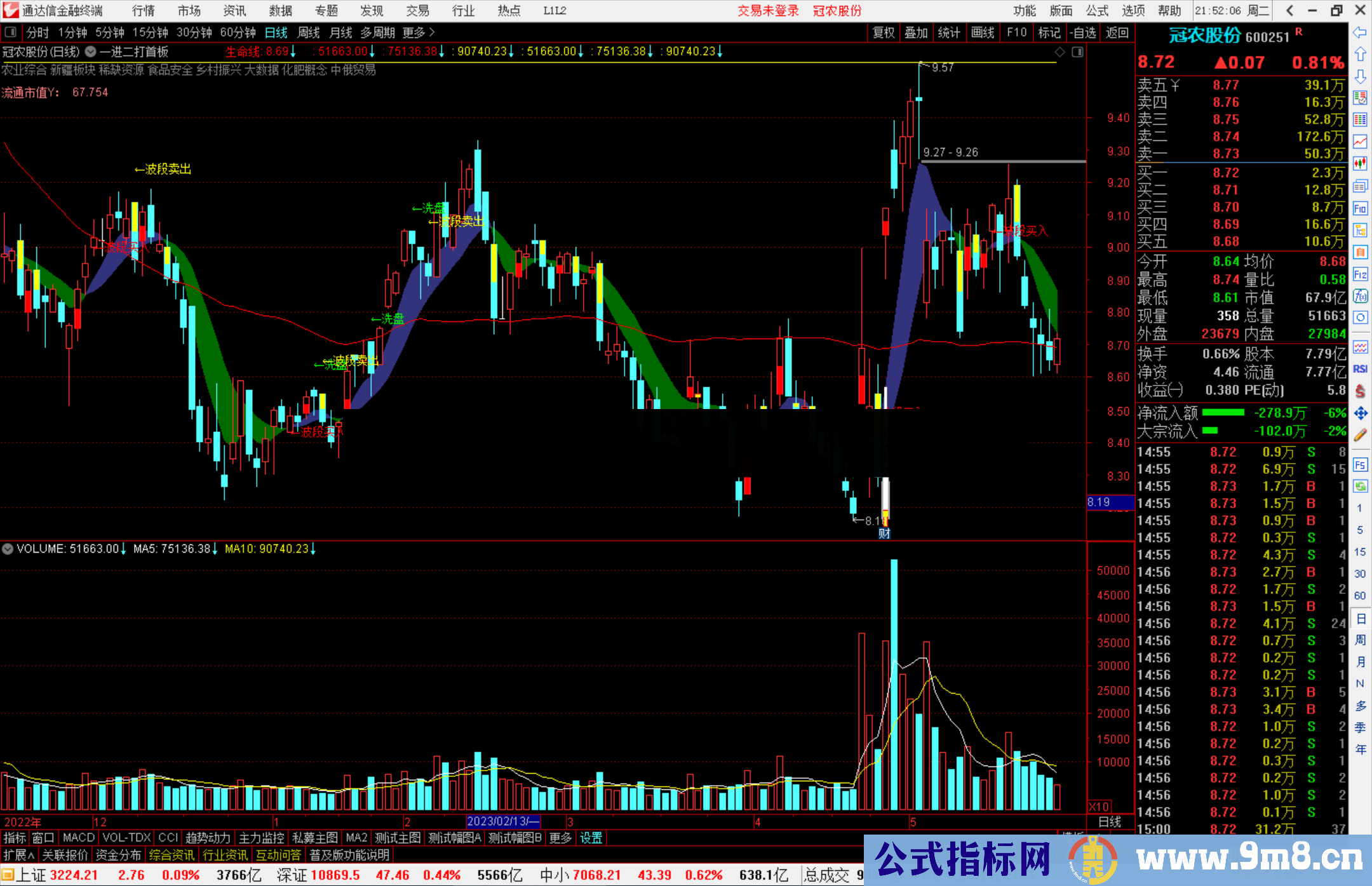This screenshot has height=886, width=1372.
Task: Expand the 扩展 panel at bottom
Action: [18, 855]
